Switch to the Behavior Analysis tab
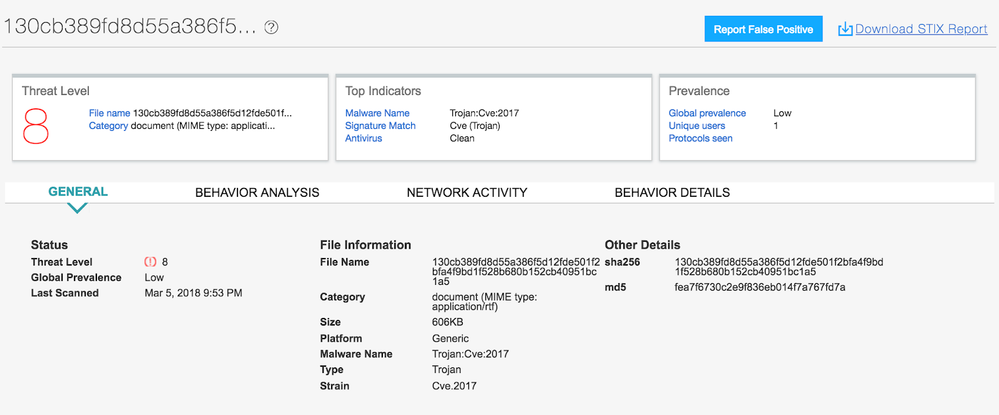The height and width of the screenshot is (415, 999). click(257, 192)
